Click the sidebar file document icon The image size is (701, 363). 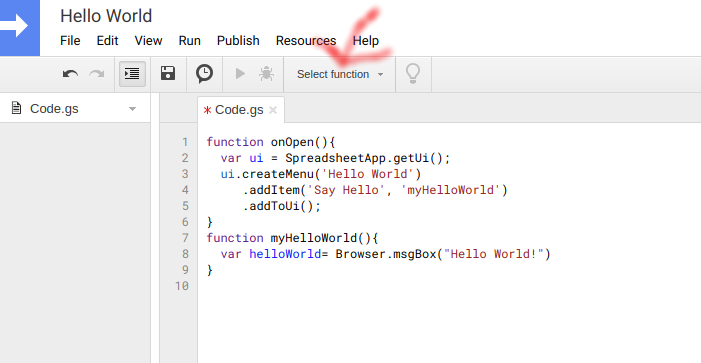[x=16, y=108]
